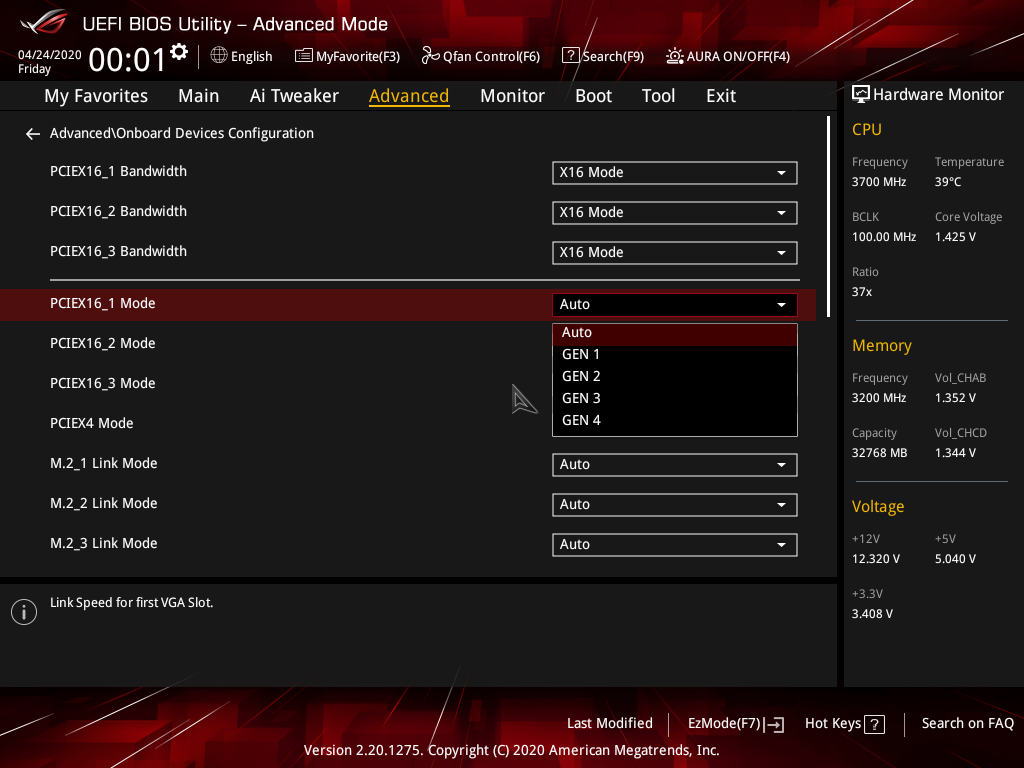Click the Hardware Monitor screen icon
1024x768 pixels.
[x=861, y=95]
